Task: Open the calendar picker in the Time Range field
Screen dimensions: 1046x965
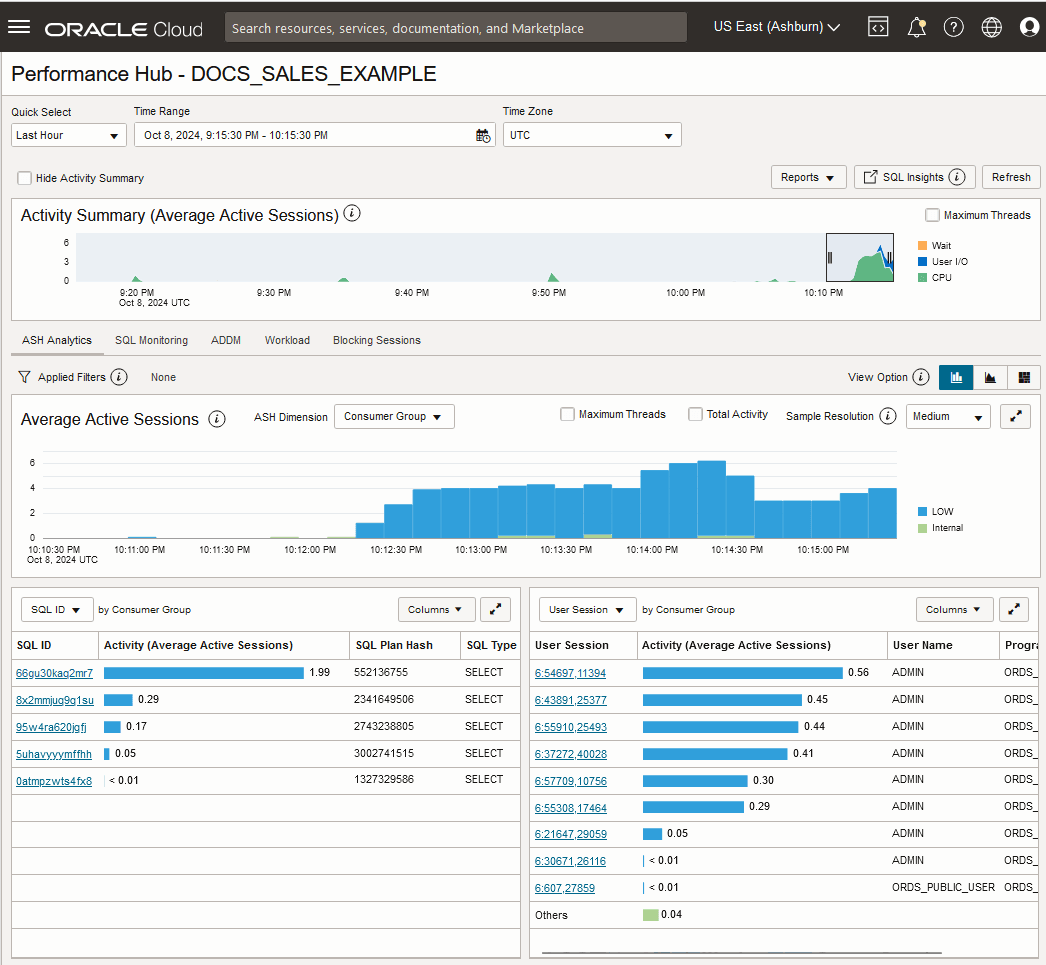Action: (x=481, y=135)
